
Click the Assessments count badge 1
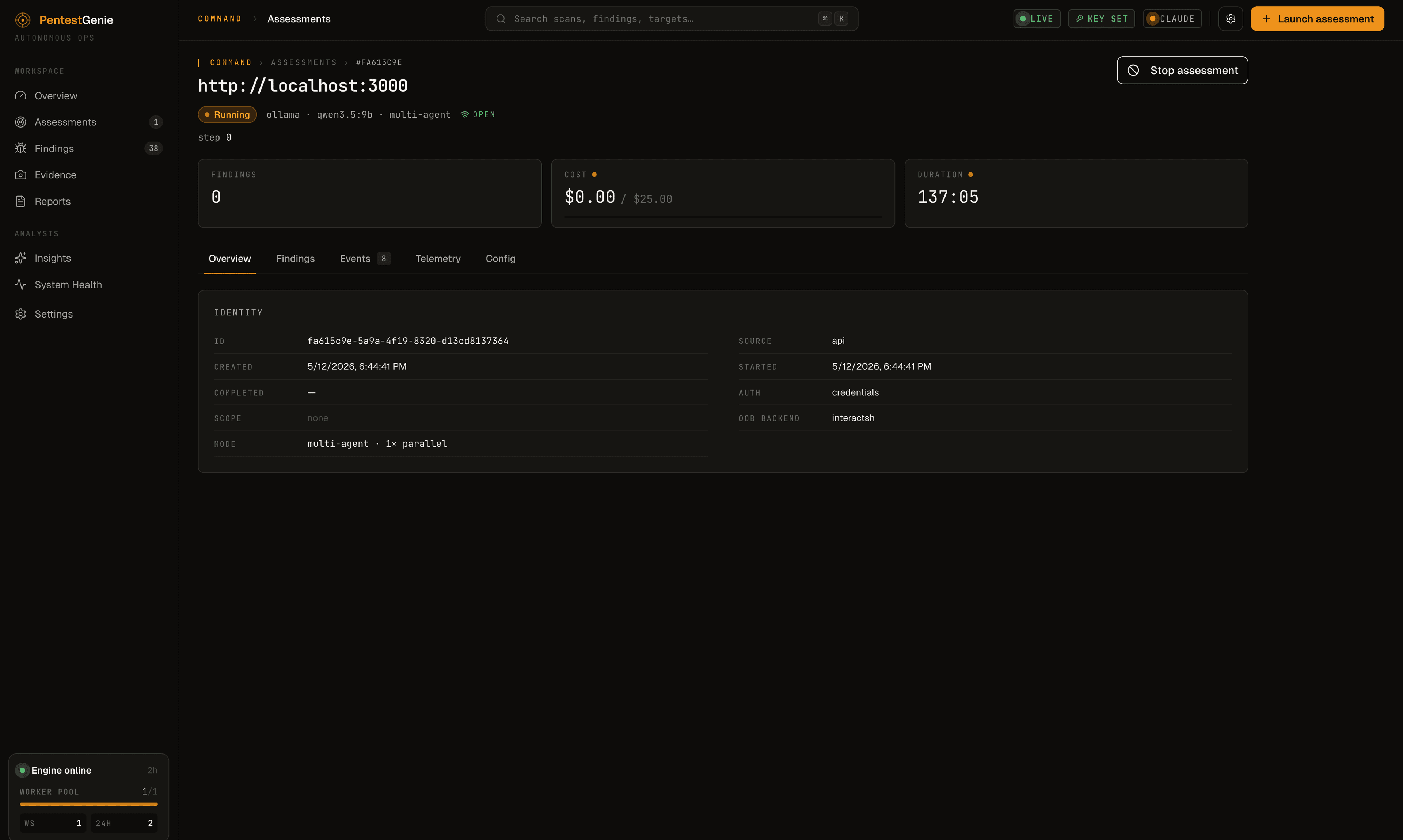pyautogui.click(x=156, y=122)
